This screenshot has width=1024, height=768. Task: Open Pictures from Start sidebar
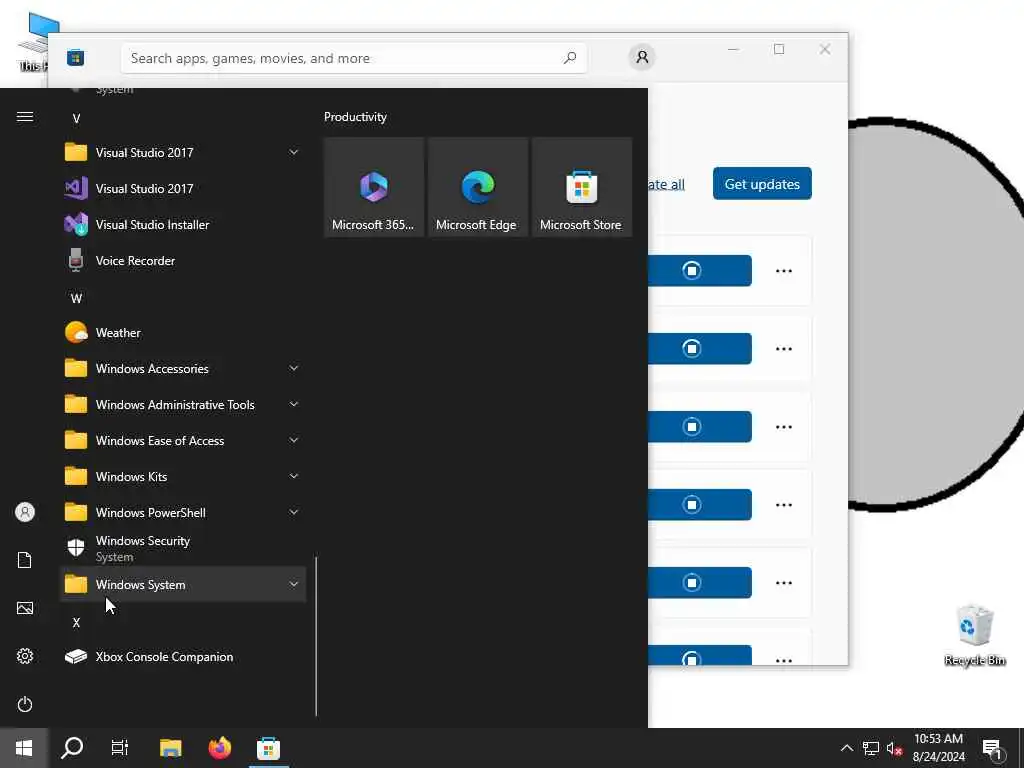(25, 608)
